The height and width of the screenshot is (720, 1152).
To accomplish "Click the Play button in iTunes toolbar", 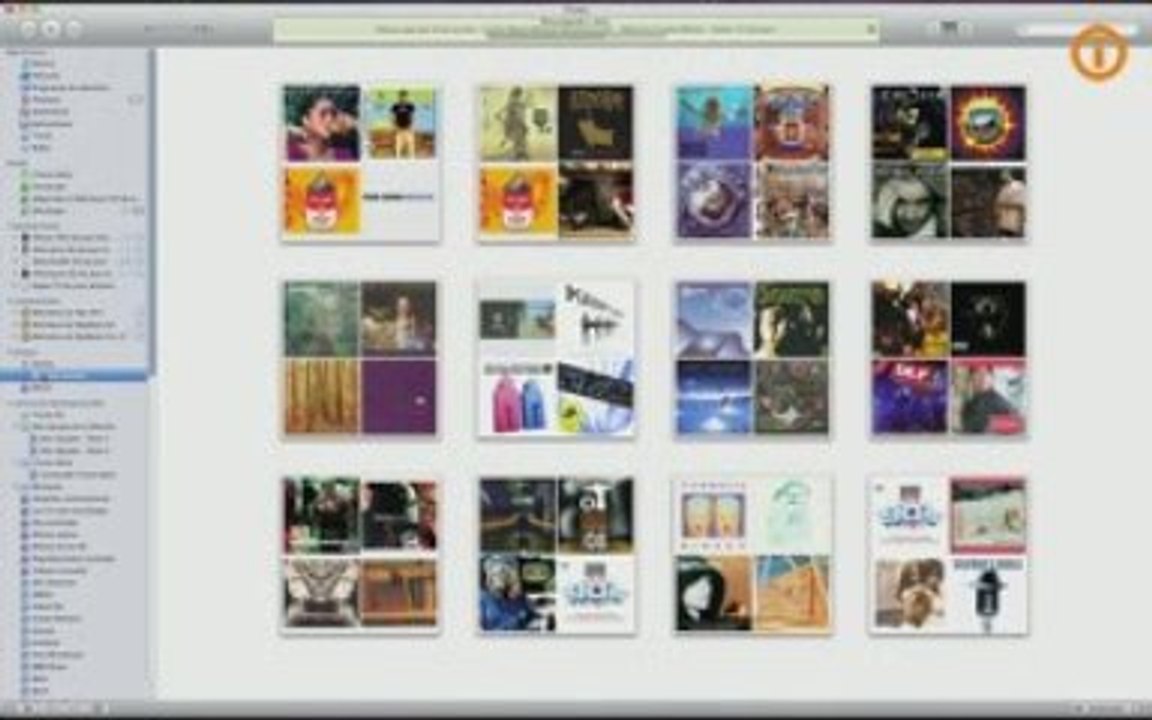I will 51,29.
